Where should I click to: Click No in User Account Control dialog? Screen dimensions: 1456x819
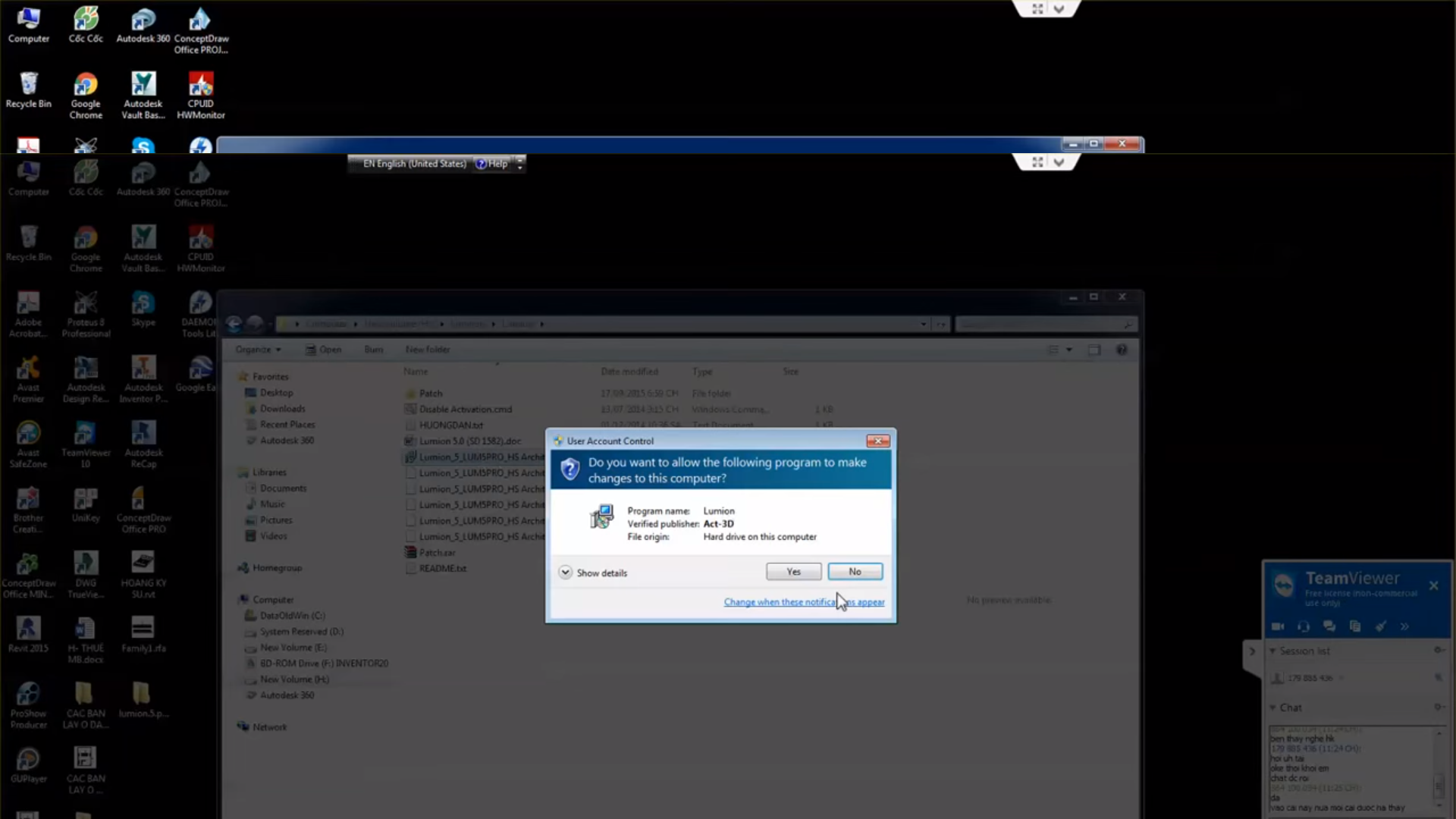[x=855, y=571]
